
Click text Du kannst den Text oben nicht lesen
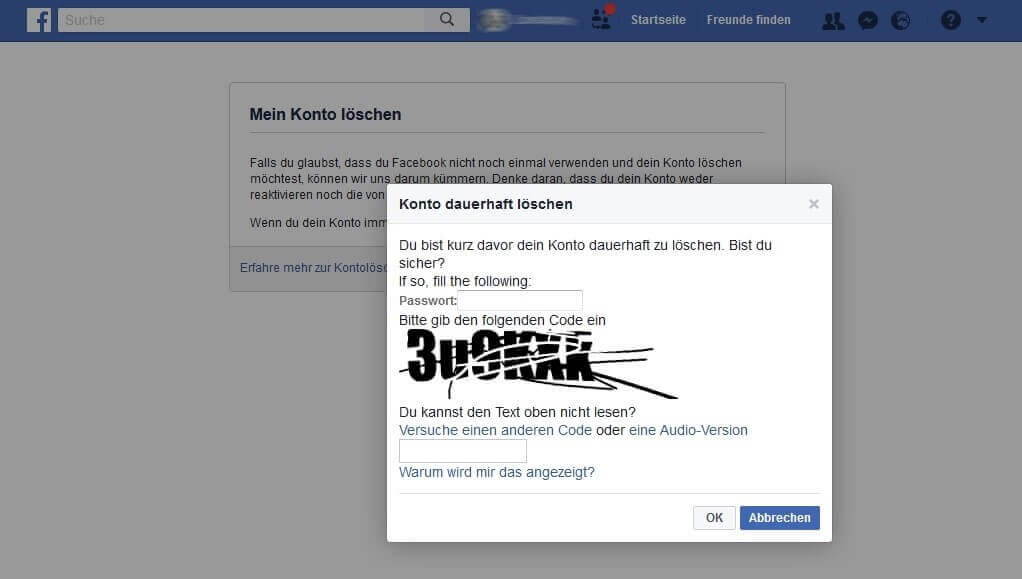pos(518,412)
